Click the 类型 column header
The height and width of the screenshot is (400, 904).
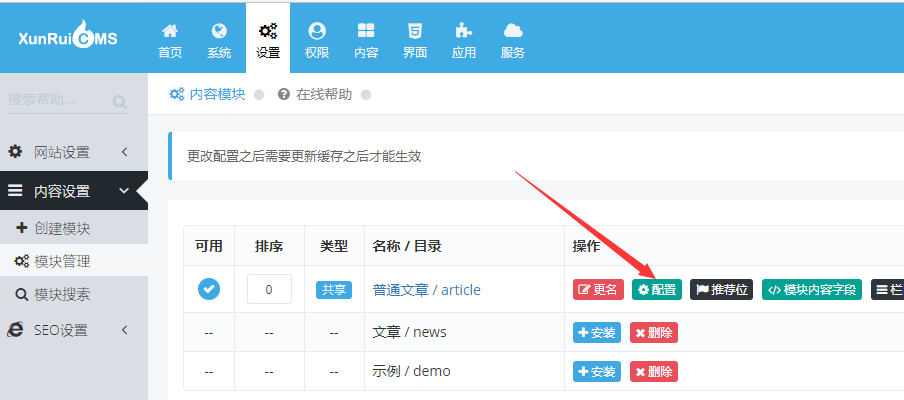point(334,246)
